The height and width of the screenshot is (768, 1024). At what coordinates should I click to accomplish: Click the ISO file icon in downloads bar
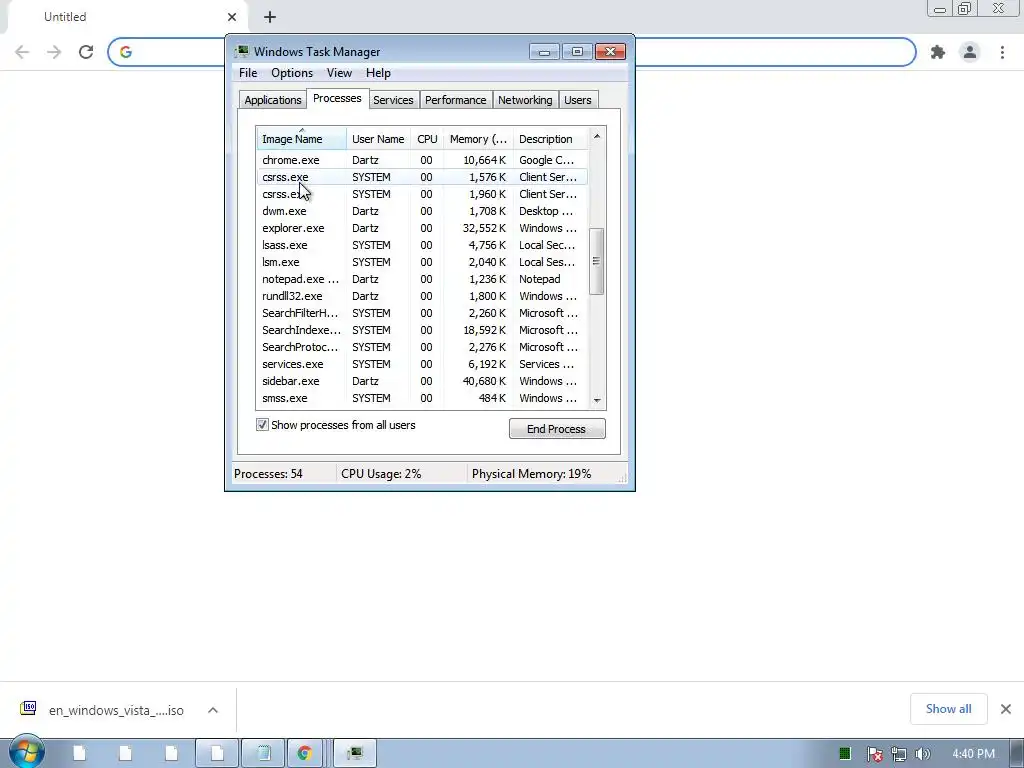[x=28, y=709]
